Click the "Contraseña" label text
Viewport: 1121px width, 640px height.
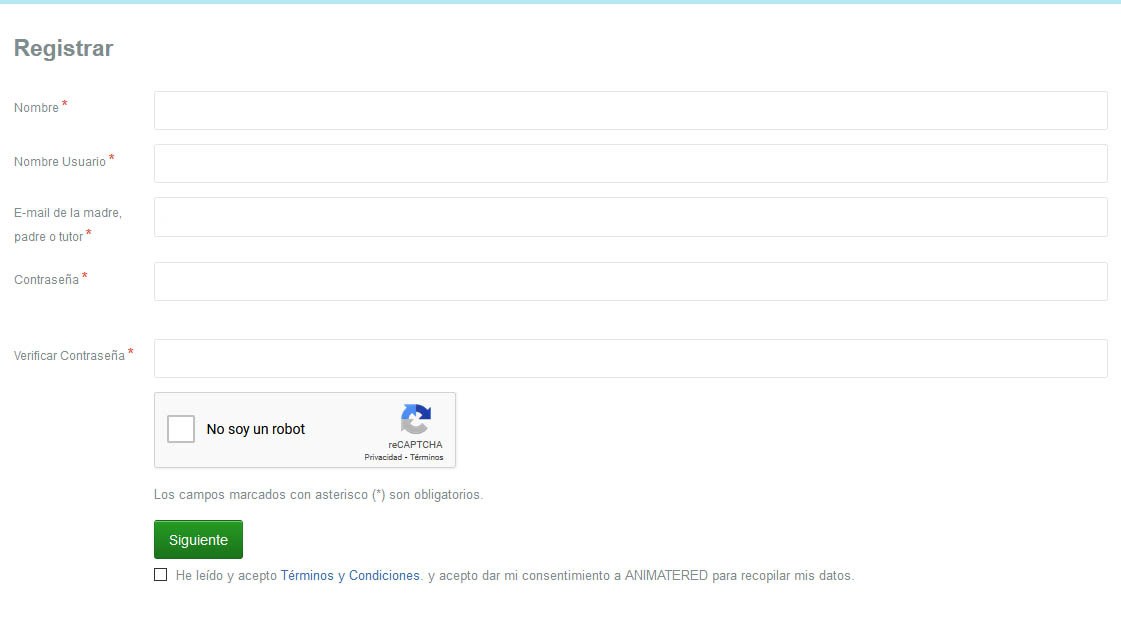pos(47,280)
